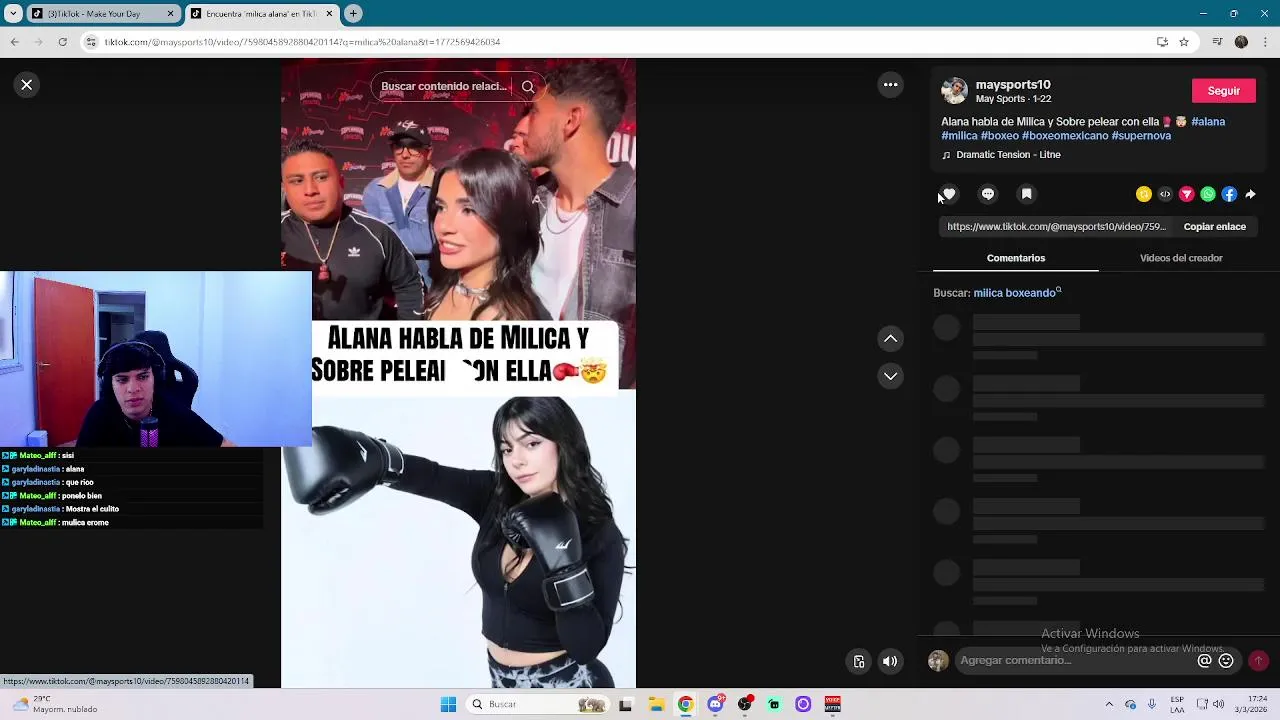Click the red post comment arrow button
1280x720 pixels.
click(x=1258, y=660)
